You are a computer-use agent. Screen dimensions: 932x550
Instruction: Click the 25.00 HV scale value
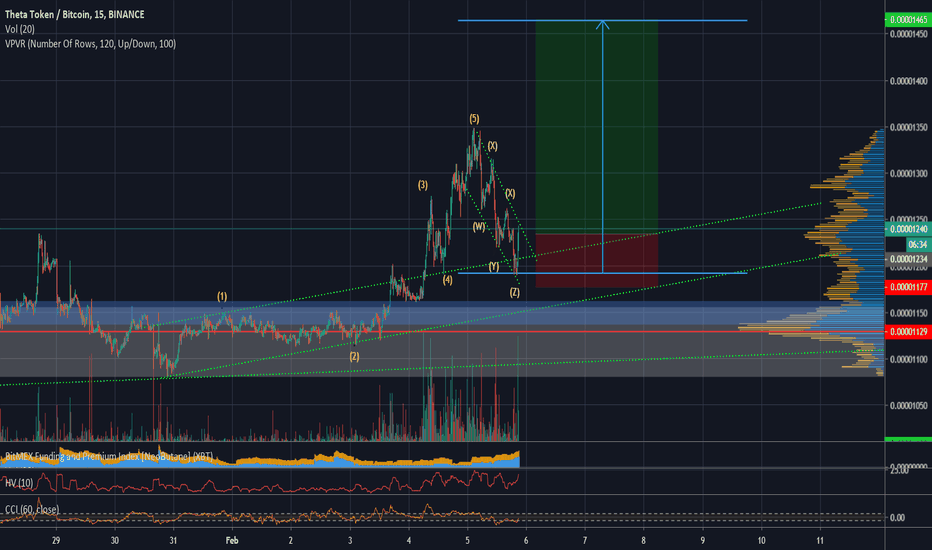click(899, 470)
